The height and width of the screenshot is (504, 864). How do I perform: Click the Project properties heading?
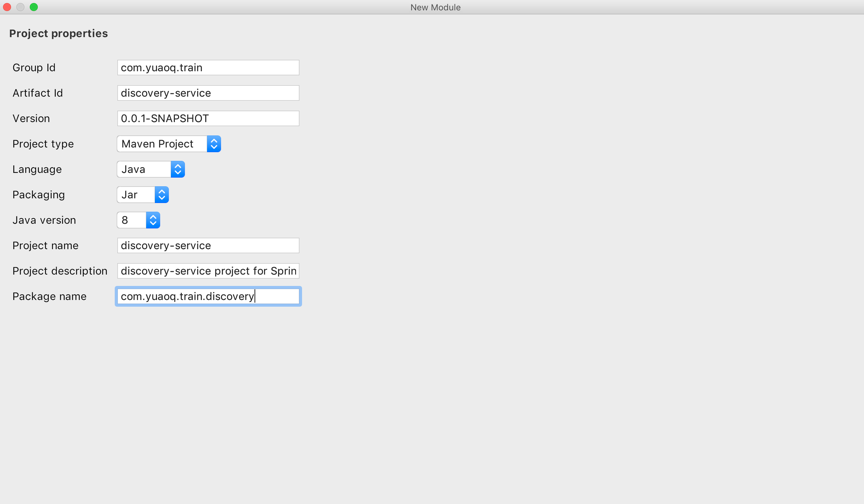(58, 33)
